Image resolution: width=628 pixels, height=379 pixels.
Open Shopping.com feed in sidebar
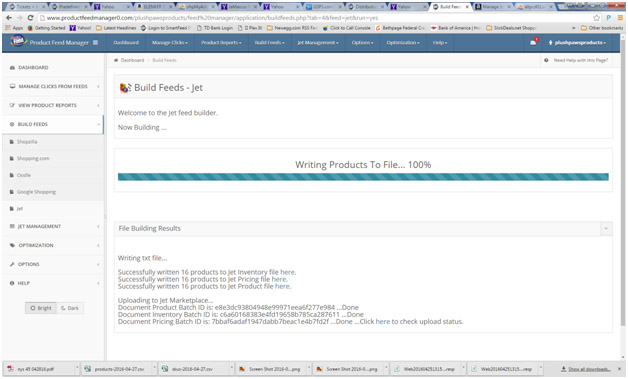click(33, 159)
